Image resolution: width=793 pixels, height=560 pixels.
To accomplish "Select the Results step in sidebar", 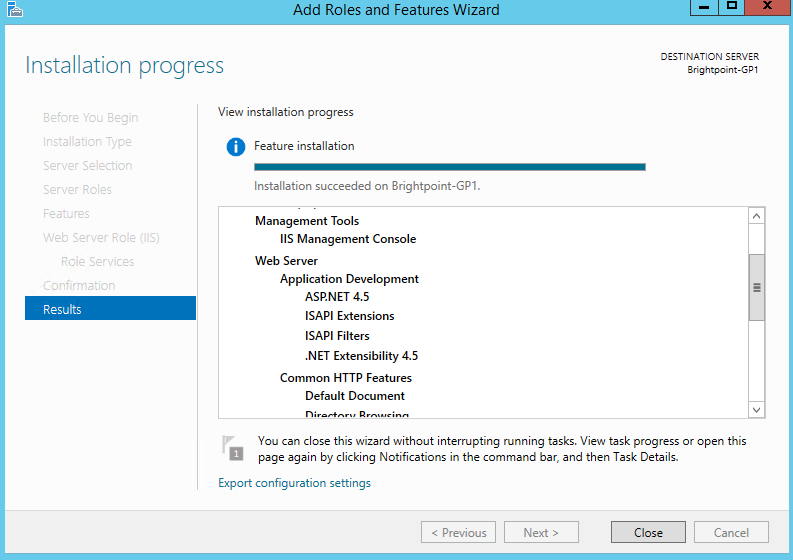I will (x=110, y=309).
